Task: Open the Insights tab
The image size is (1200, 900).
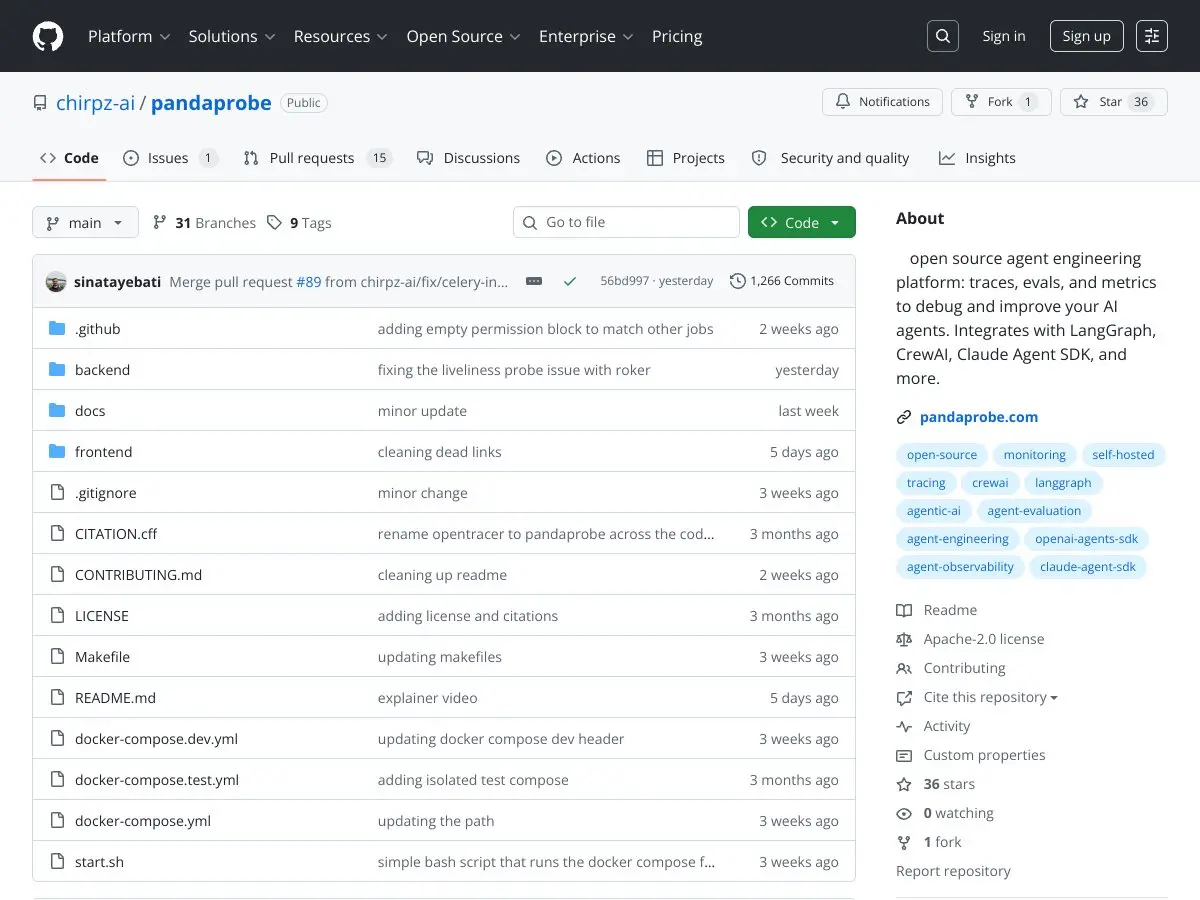Action: [x=977, y=158]
